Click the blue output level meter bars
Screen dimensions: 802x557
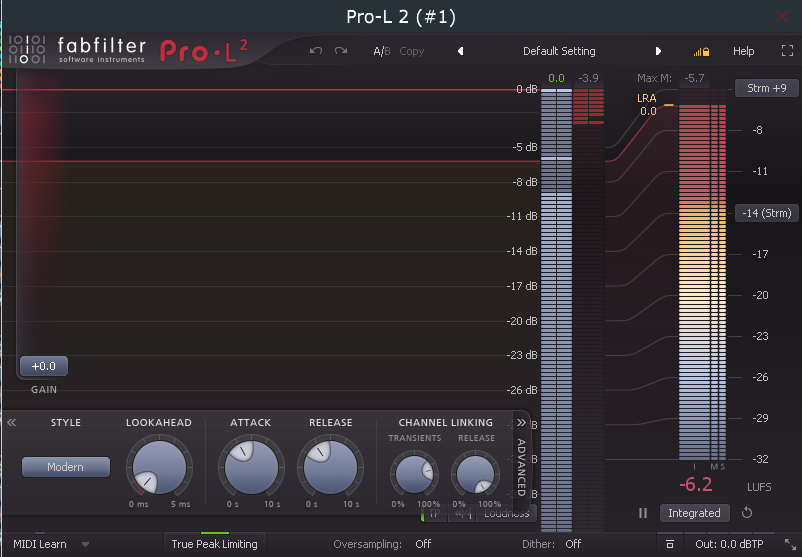click(x=556, y=310)
